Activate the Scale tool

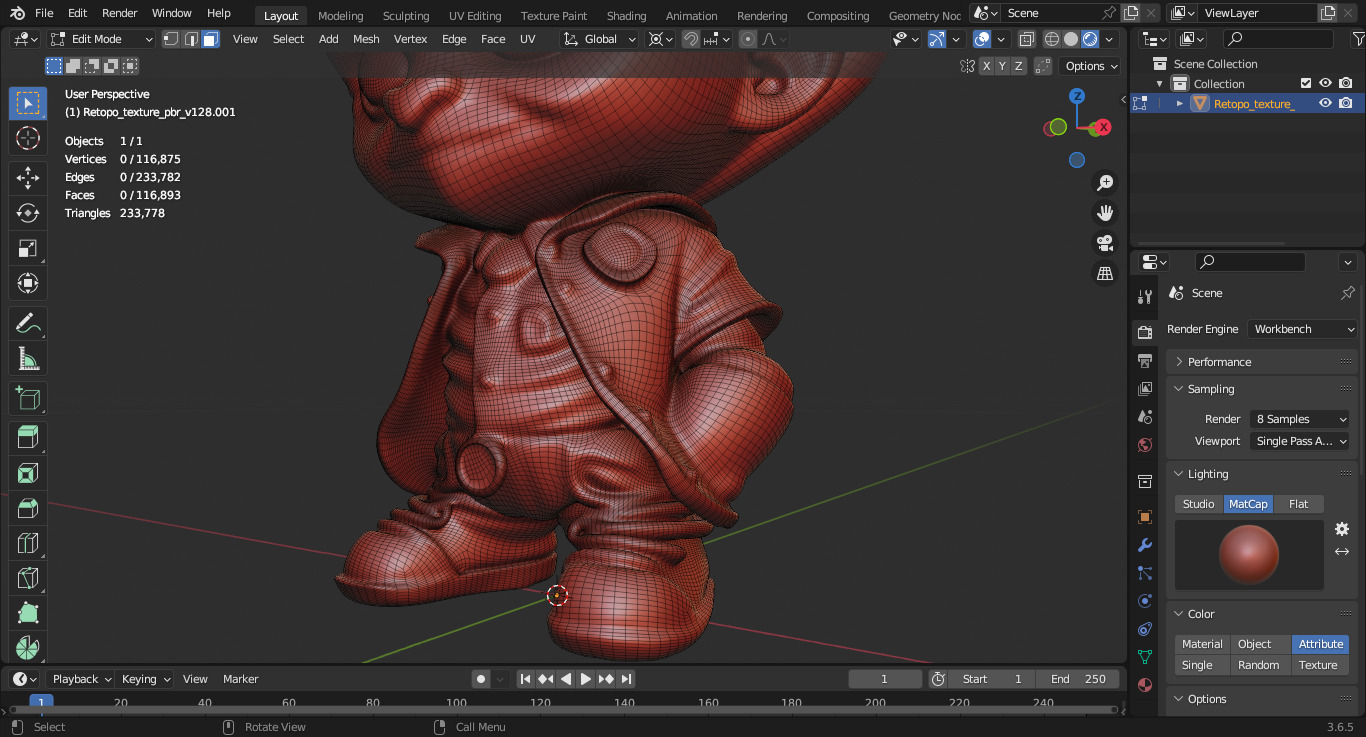click(28, 248)
